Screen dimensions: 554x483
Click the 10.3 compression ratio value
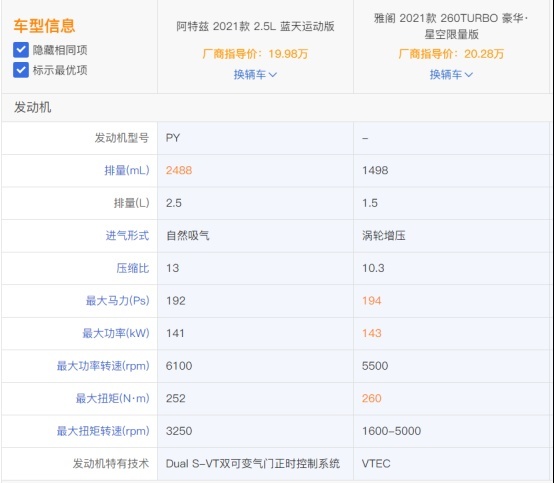click(x=373, y=268)
